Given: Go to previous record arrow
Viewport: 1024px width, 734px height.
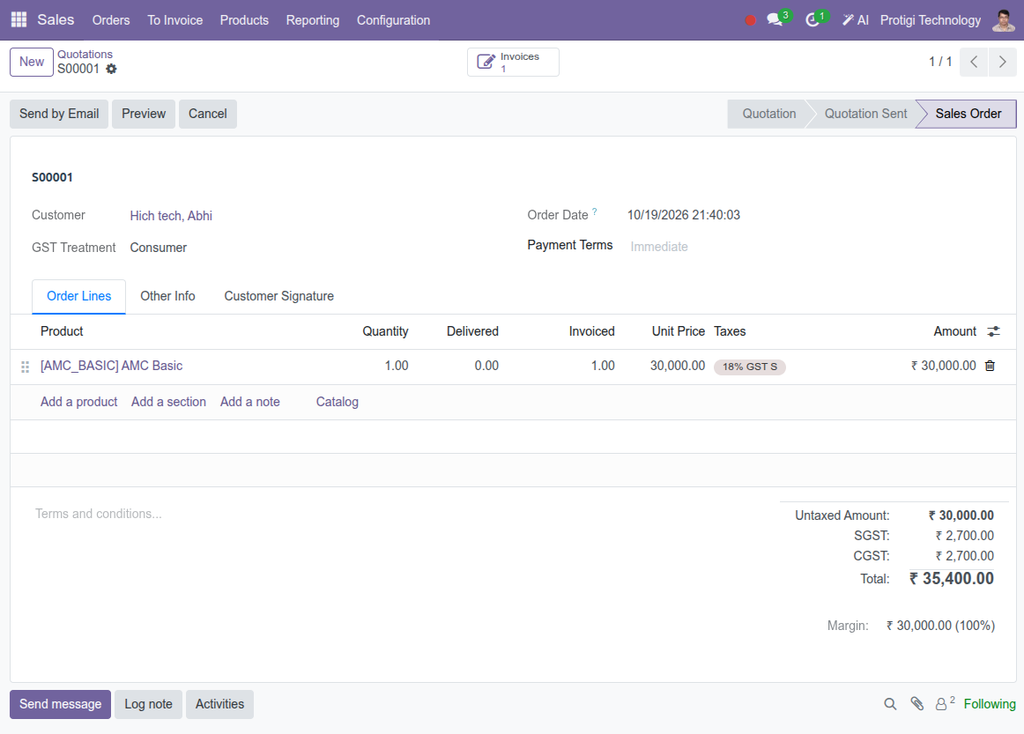Looking at the screenshot, I should (974, 62).
